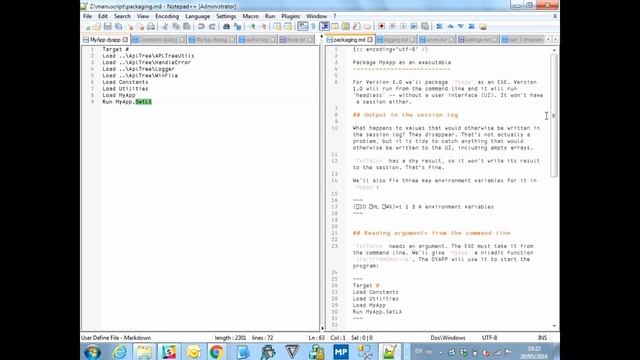The image size is (640, 360).
Task: Open the Search menu
Action: (122, 16)
